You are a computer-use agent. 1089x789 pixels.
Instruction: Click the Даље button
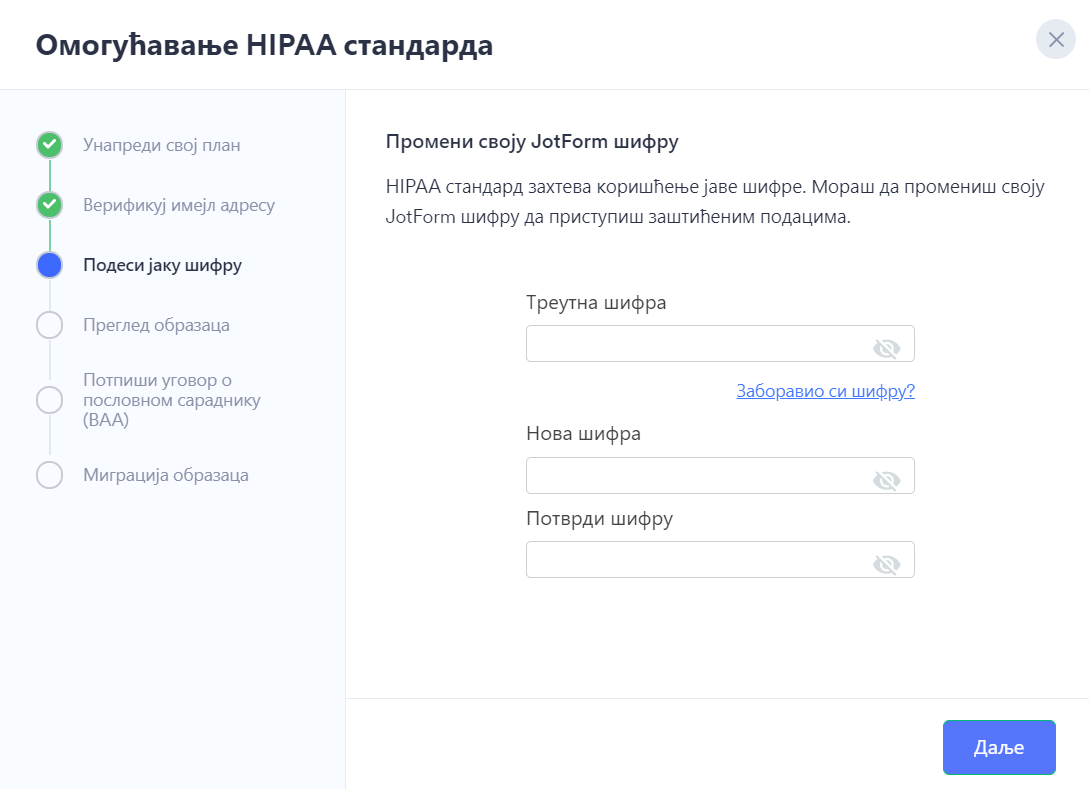click(x=999, y=747)
